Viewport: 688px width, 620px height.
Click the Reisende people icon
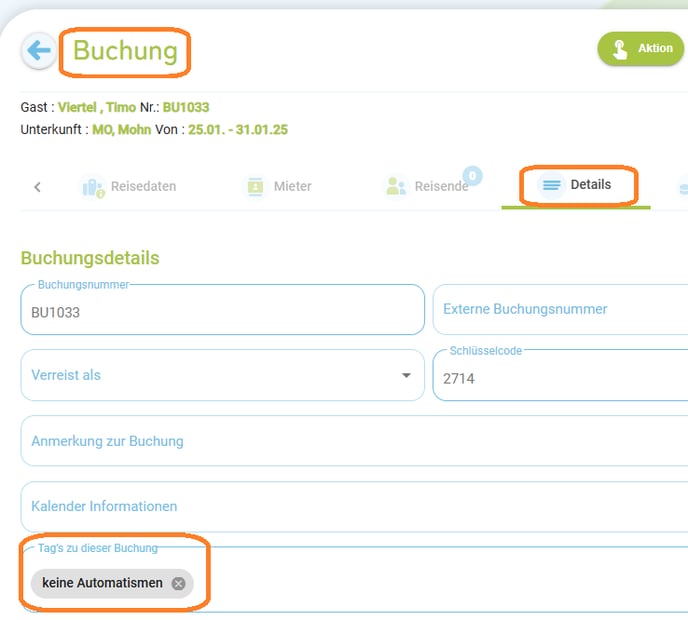(395, 186)
